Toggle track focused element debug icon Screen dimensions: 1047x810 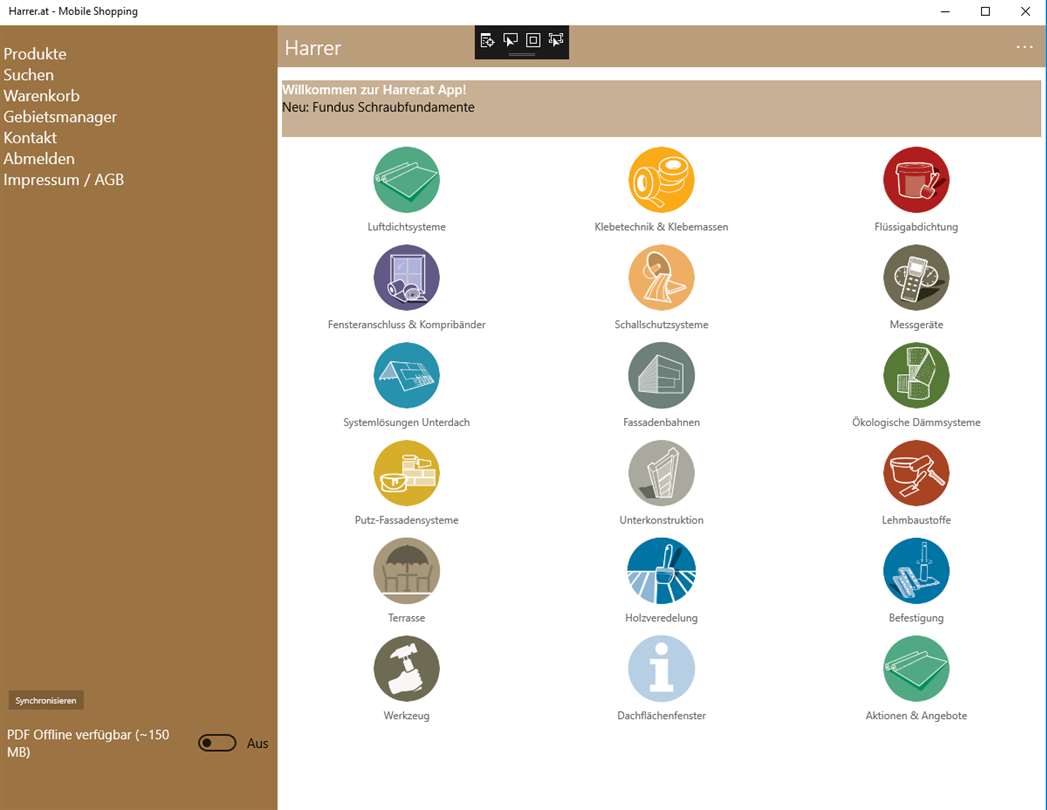(x=556, y=40)
